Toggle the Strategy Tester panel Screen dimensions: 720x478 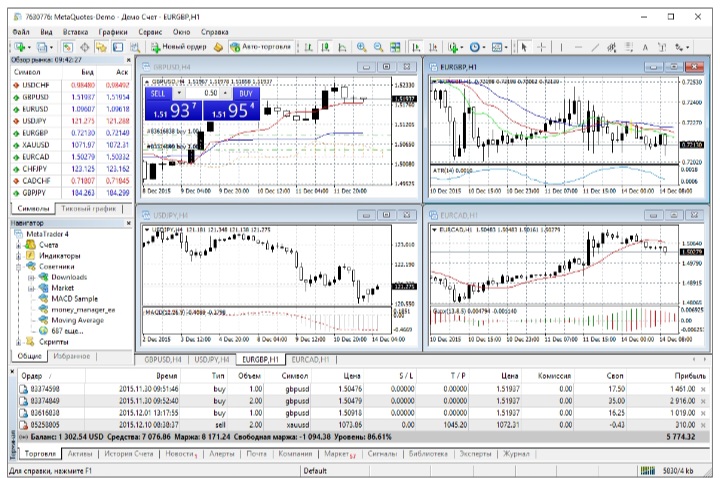[x=135, y=47]
